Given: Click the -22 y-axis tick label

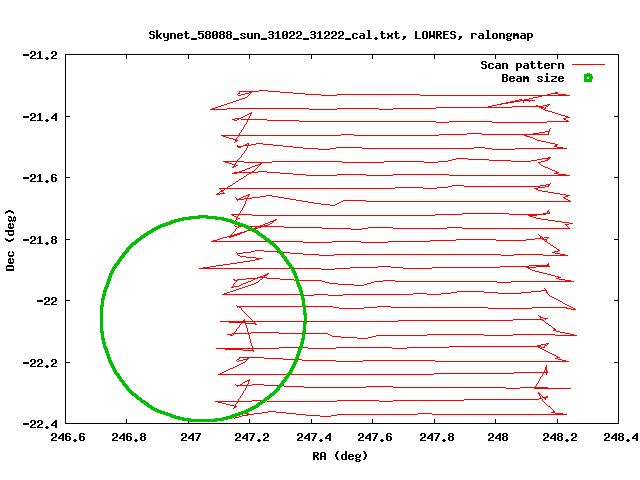Looking at the screenshot, I should tap(45, 301).
